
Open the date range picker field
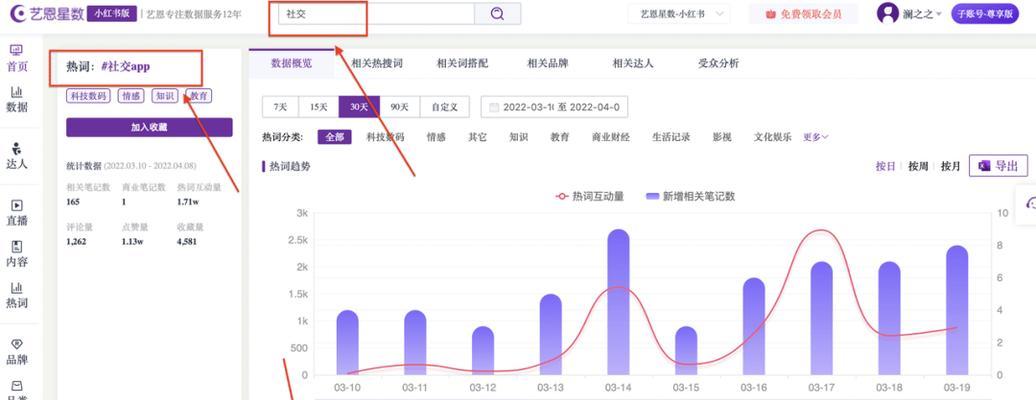[554, 107]
